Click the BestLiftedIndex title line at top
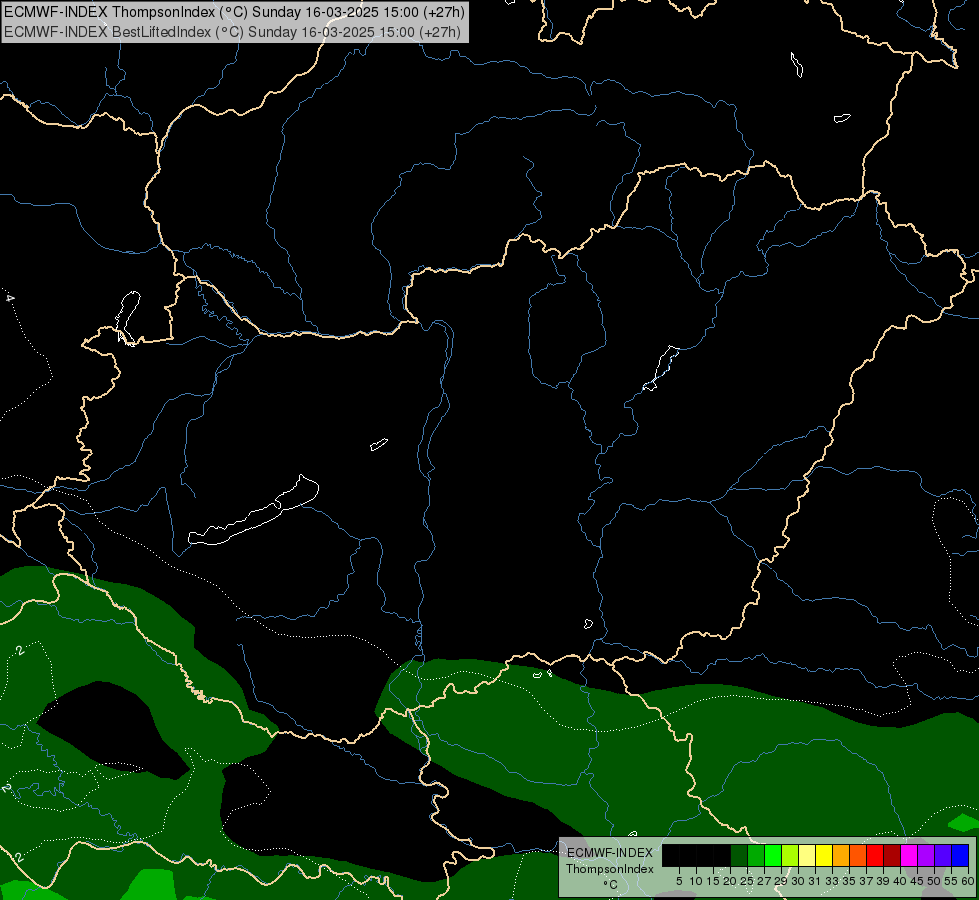This screenshot has width=979, height=900. click(232, 31)
